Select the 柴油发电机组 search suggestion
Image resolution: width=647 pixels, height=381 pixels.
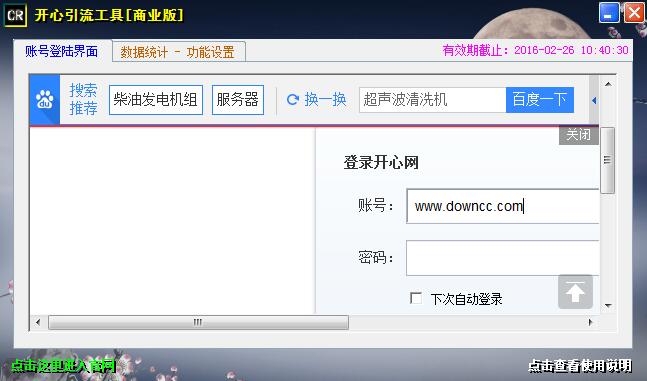pos(156,99)
